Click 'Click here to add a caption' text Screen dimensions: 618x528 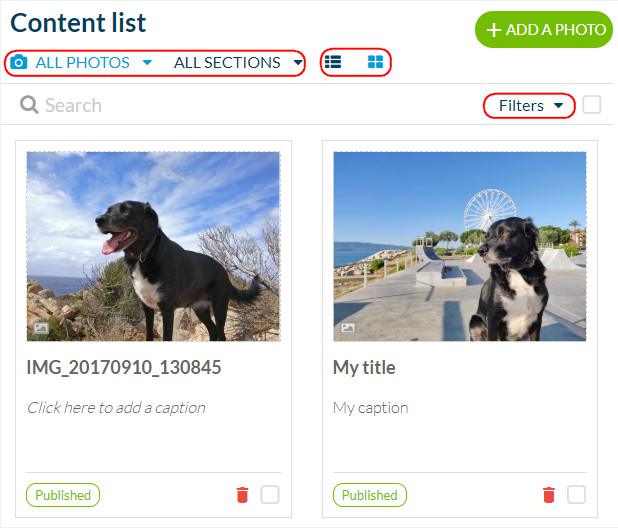(x=116, y=408)
